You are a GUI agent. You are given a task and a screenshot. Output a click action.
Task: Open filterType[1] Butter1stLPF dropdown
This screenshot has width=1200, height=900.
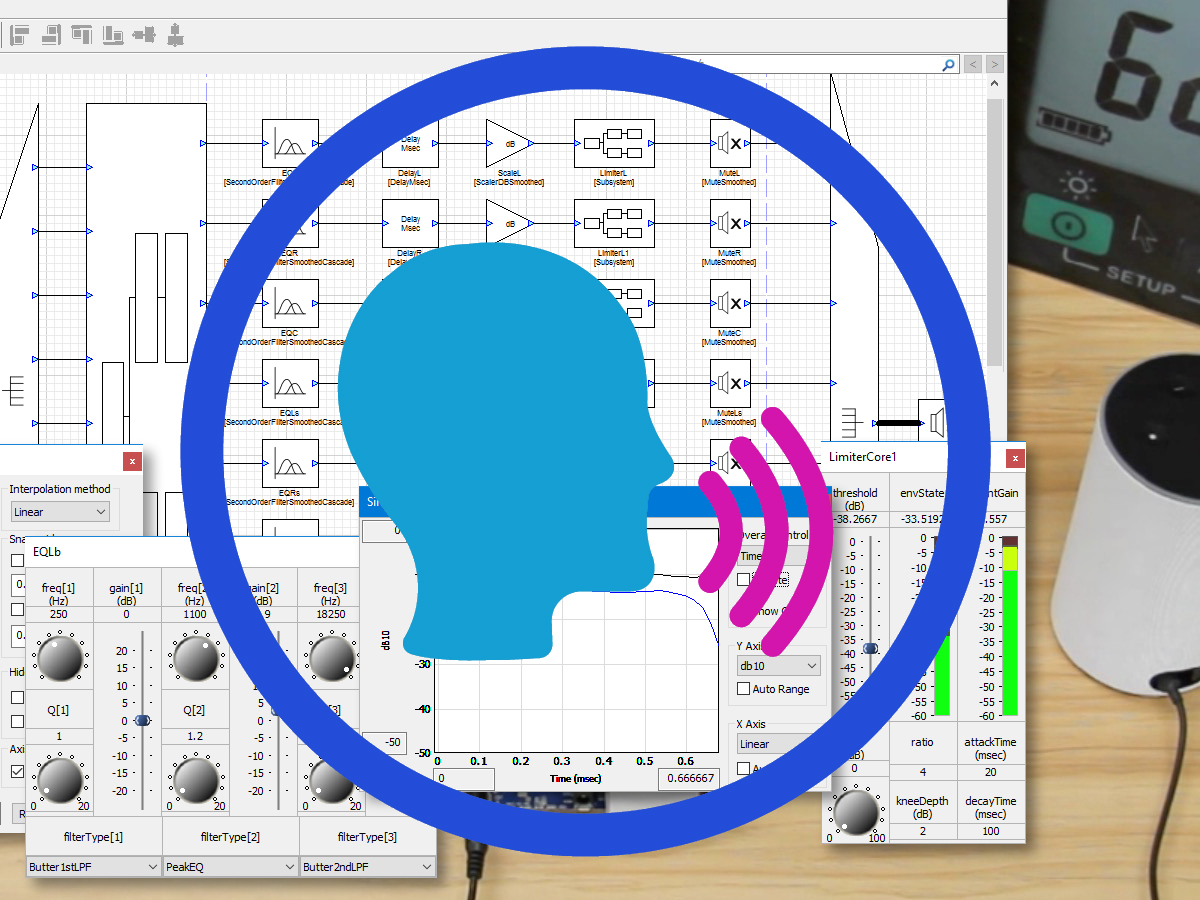click(x=94, y=867)
